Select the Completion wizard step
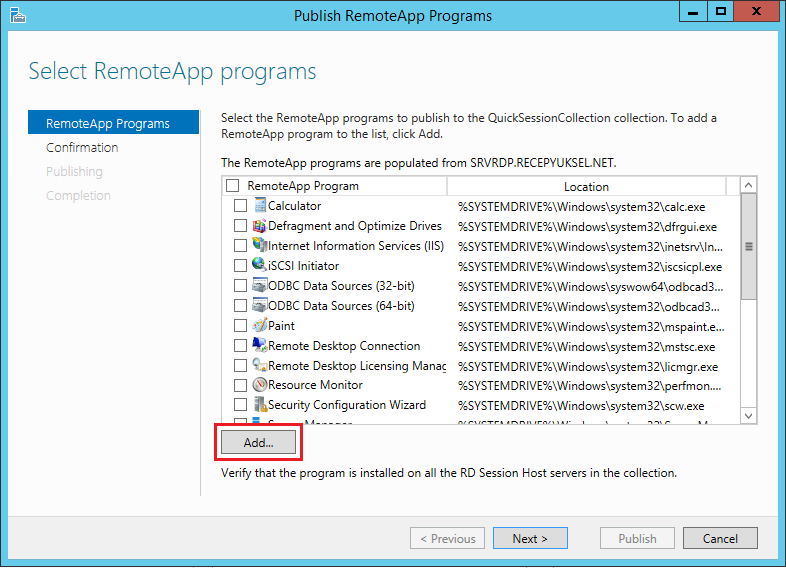The width and height of the screenshot is (786, 568). click(78, 196)
